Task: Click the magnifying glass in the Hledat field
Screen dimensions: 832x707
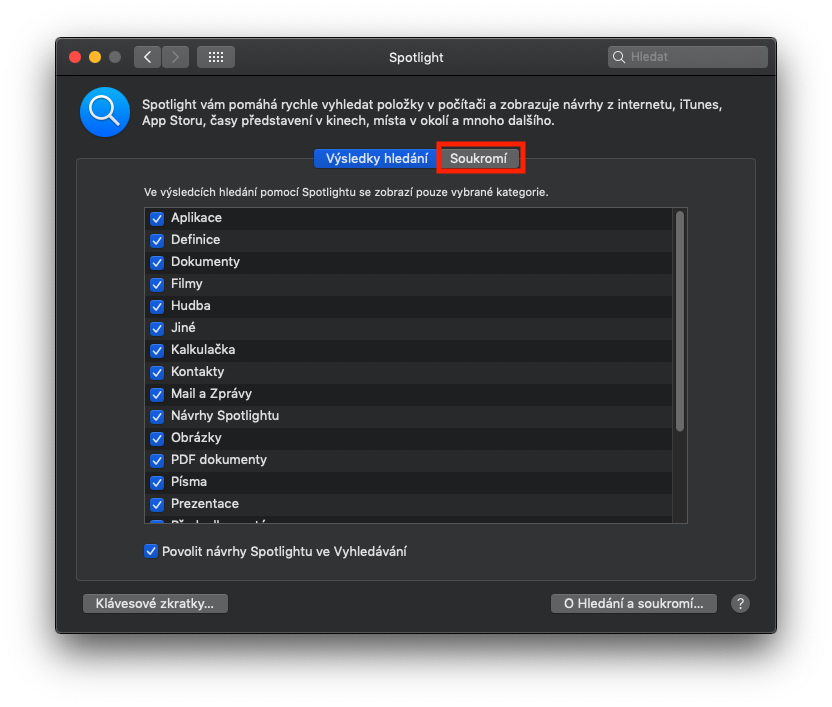Action: (619, 57)
